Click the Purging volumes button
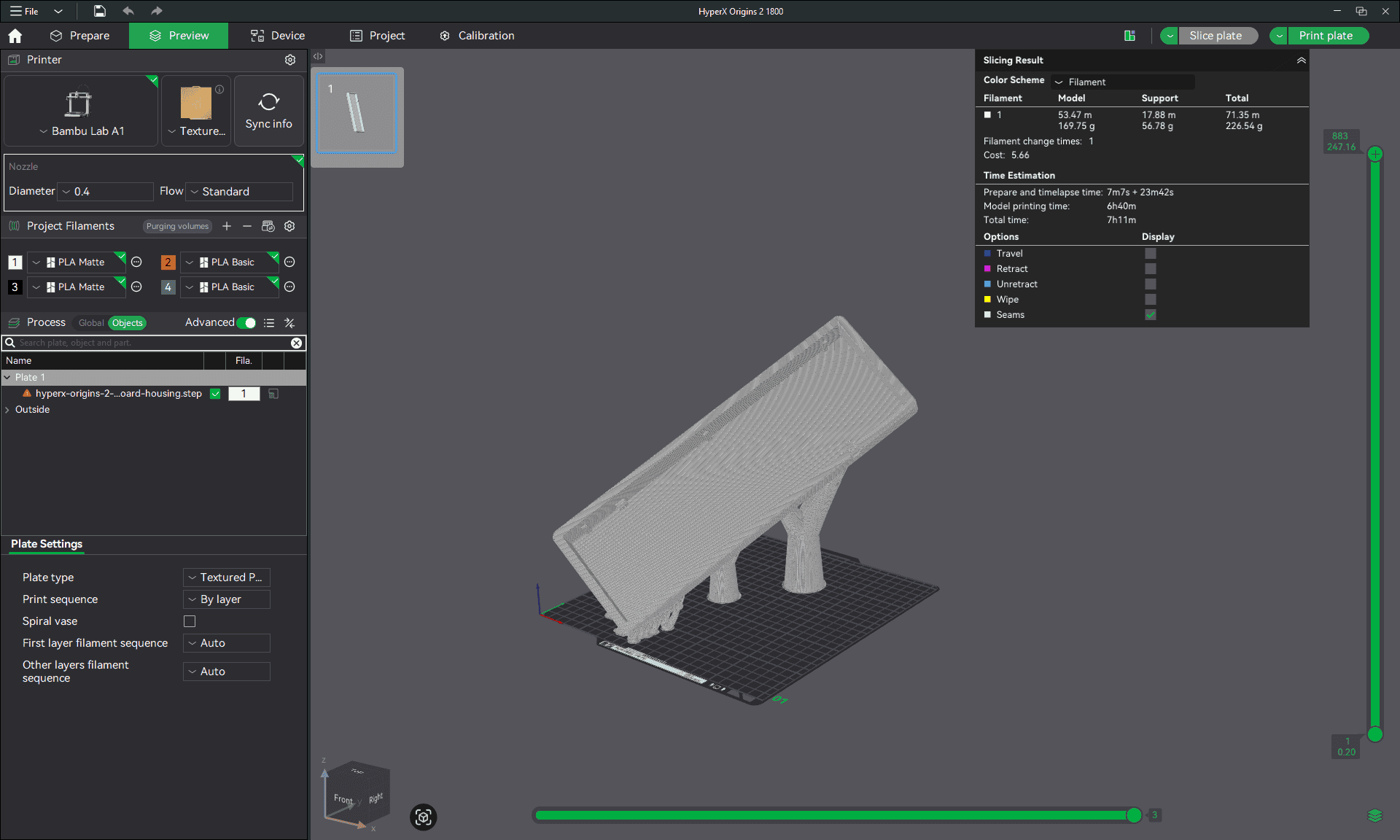Screen dimensions: 1400x840 coord(177,226)
